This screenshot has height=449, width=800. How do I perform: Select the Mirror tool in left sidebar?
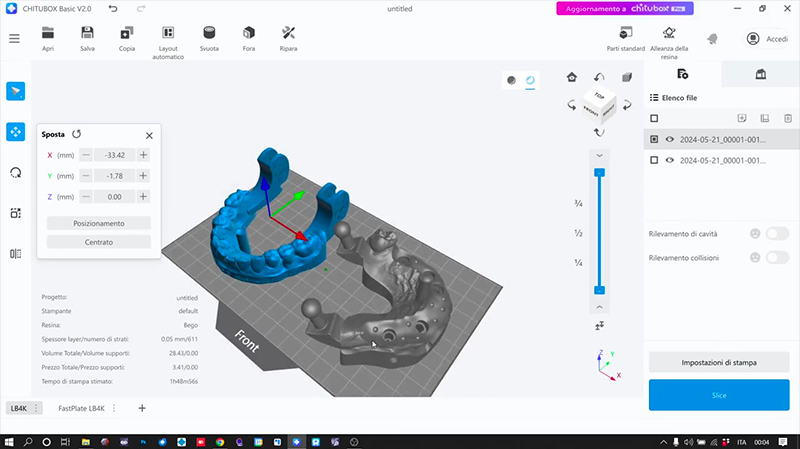15,254
